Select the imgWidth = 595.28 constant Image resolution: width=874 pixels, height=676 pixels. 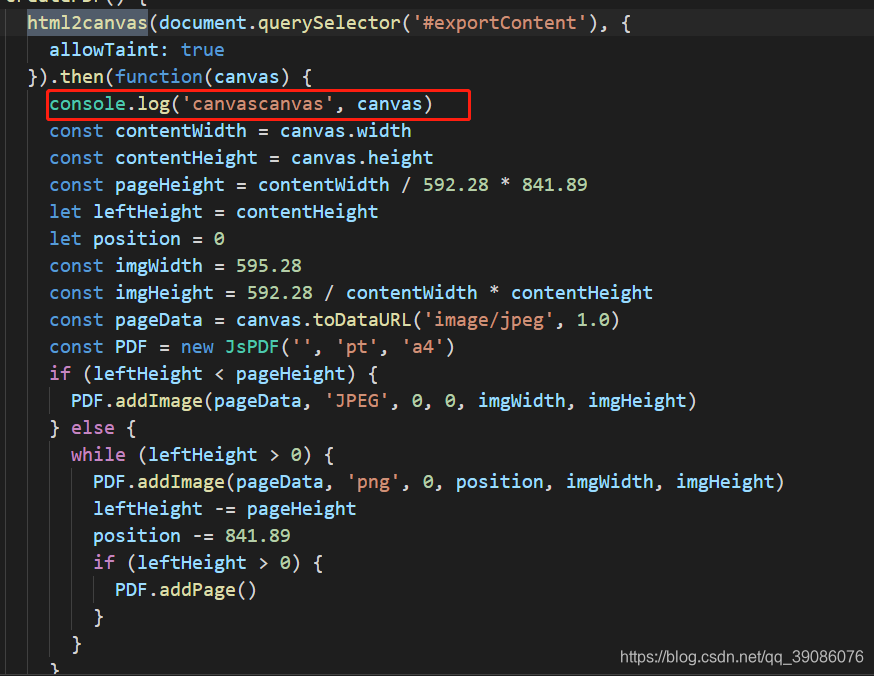(175, 265)
